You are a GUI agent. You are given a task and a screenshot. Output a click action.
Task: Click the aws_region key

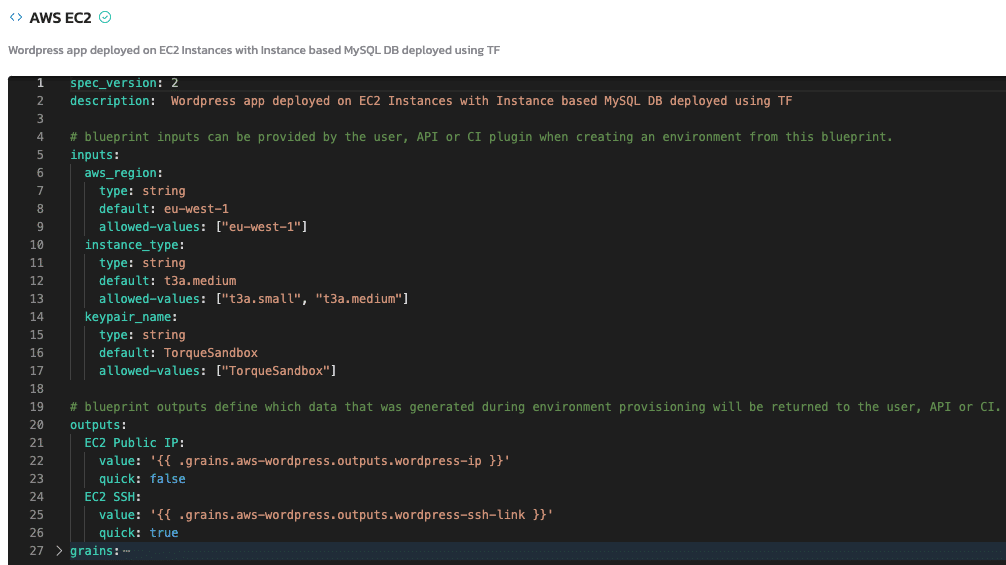pos(123,173)
